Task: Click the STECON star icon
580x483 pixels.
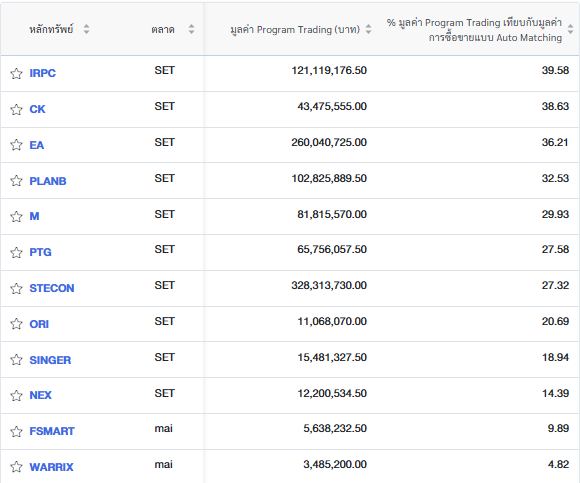Action: point(16,288)
